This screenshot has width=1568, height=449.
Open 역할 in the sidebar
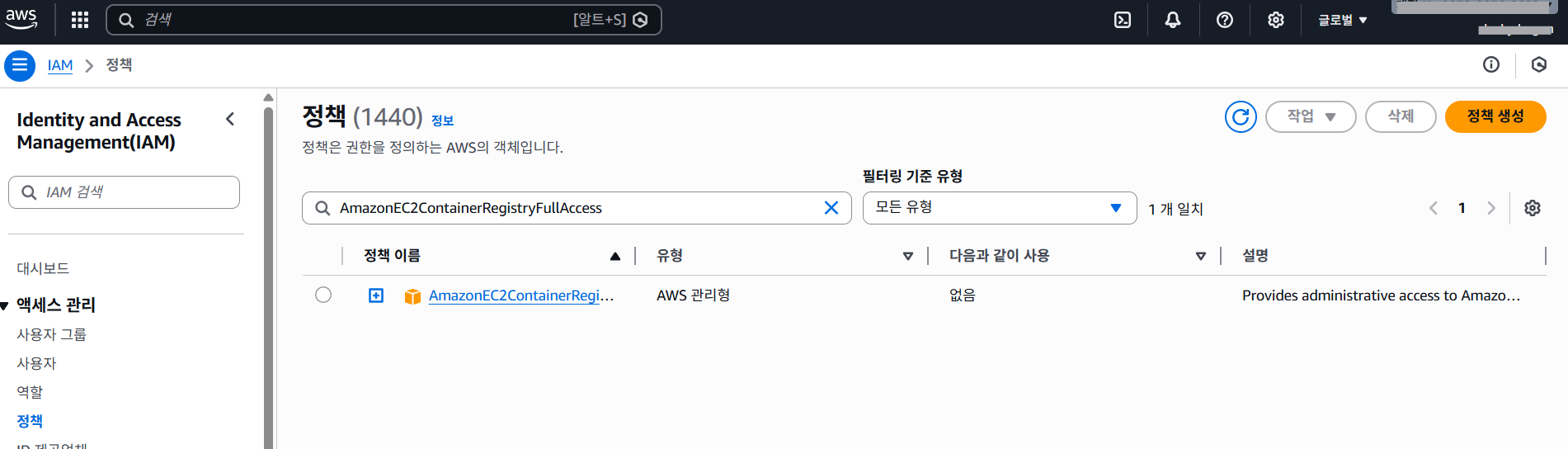[x=30, y=392]
